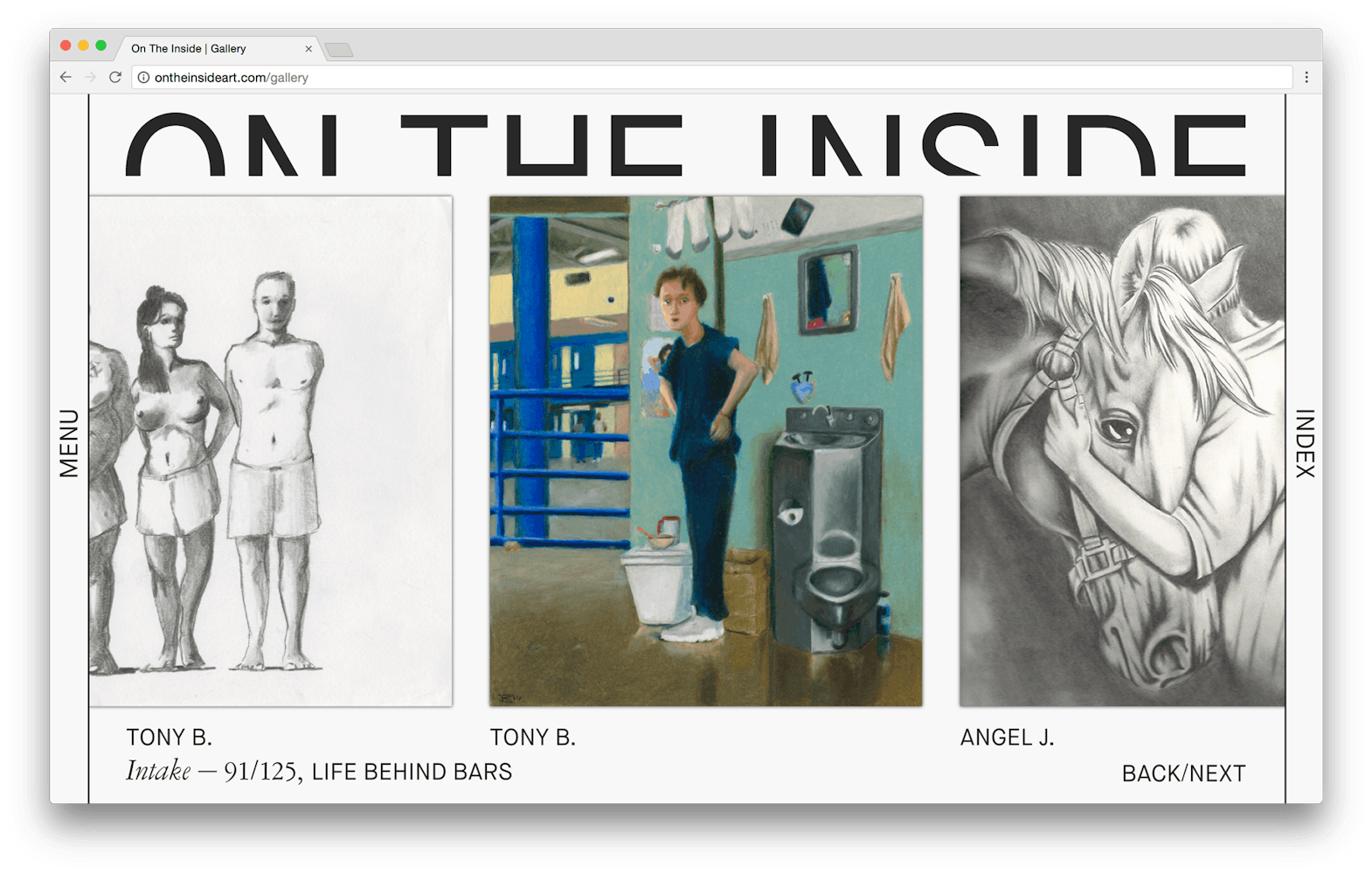Click the LIFE BEHIND BARS category label
Screen dimensions: 1372x874
[412, 772]
